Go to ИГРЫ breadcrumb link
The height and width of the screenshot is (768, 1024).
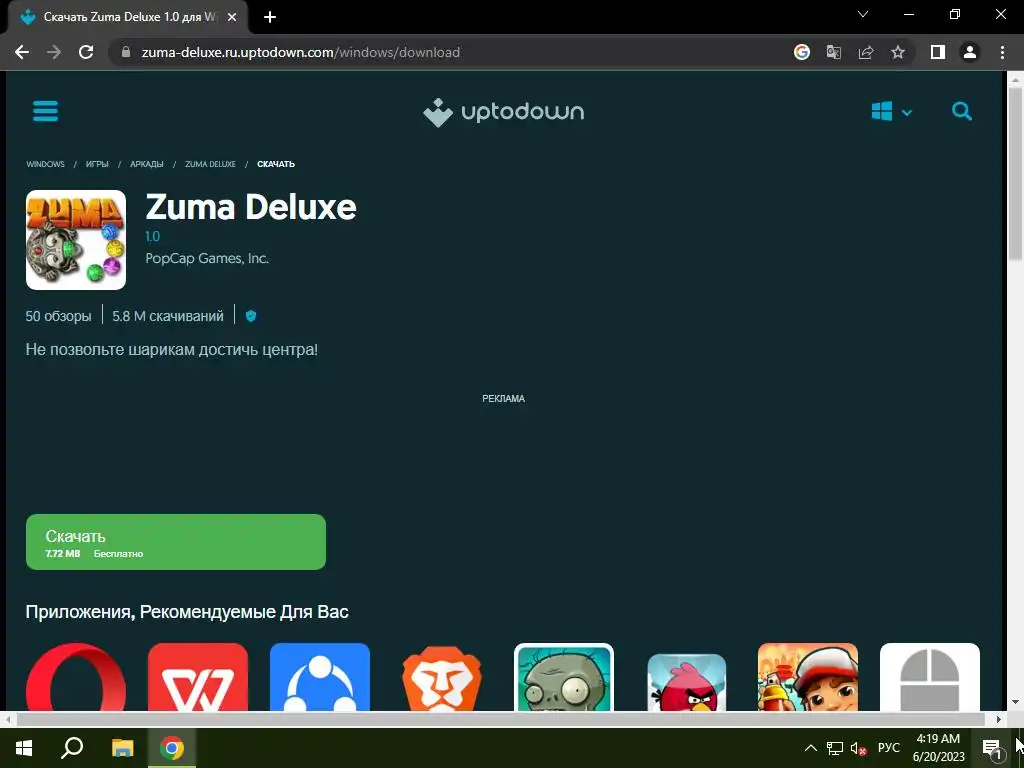(97, 164)
